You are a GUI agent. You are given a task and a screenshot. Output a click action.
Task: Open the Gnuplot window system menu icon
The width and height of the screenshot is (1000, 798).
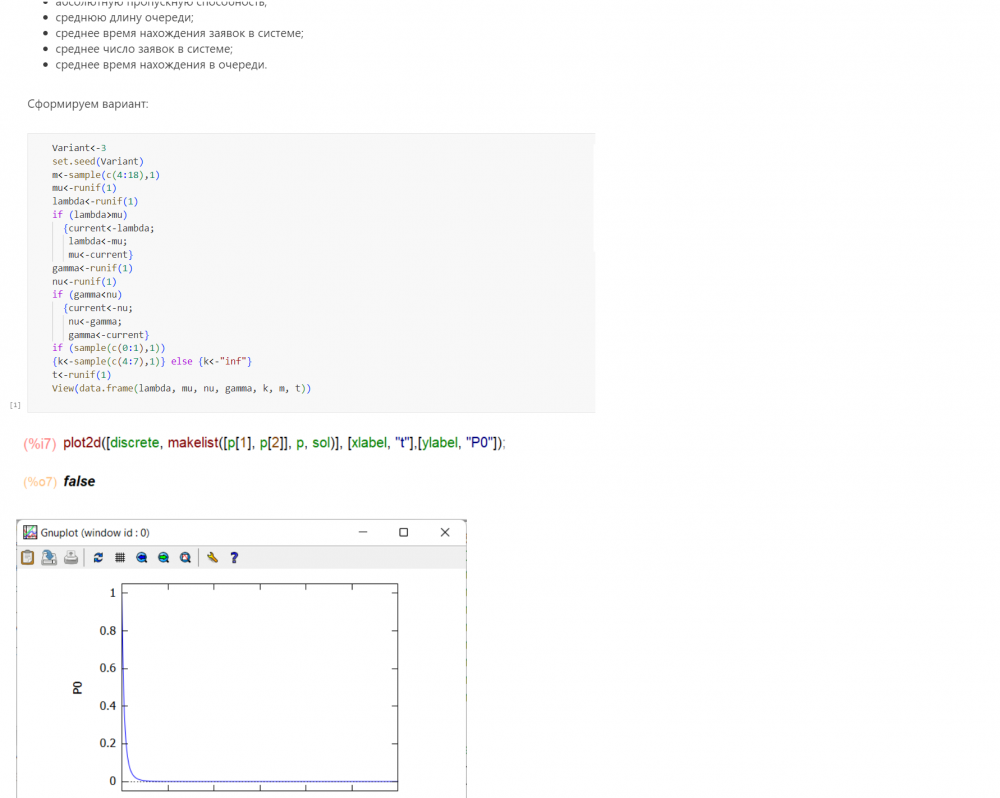coord(30,533)
